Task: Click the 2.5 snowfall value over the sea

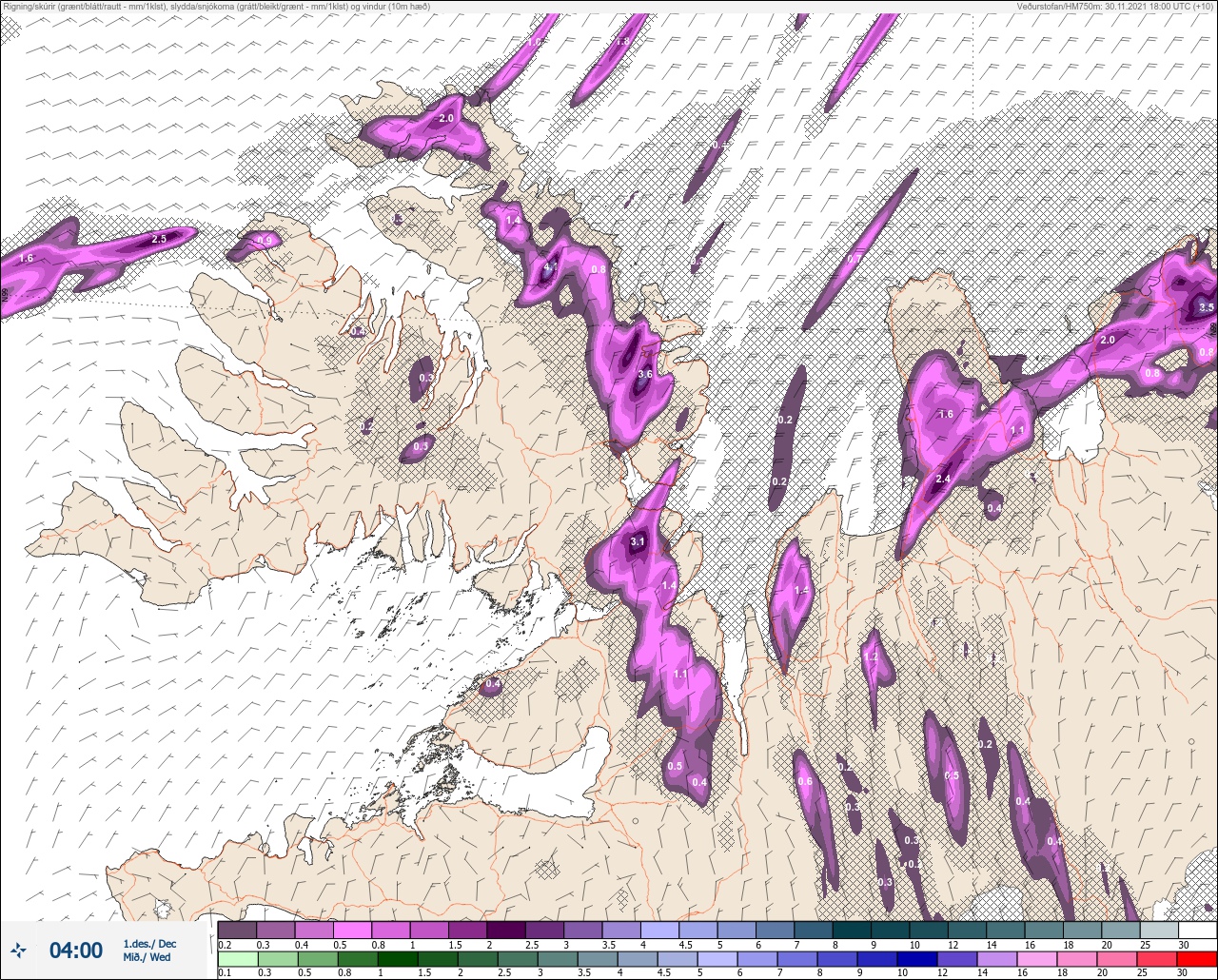Action: pyautogui.click(x=159, y=239)
